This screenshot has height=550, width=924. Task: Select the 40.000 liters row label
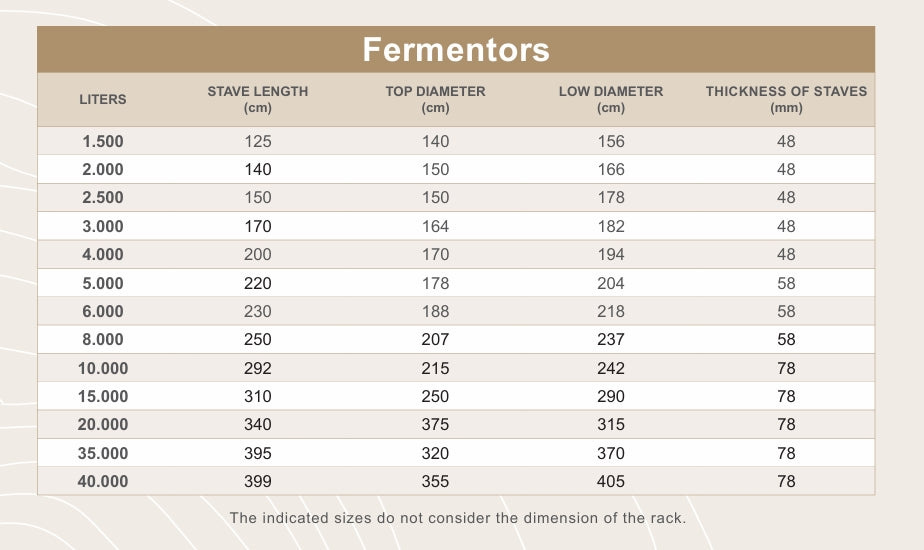tap(103, 481)
